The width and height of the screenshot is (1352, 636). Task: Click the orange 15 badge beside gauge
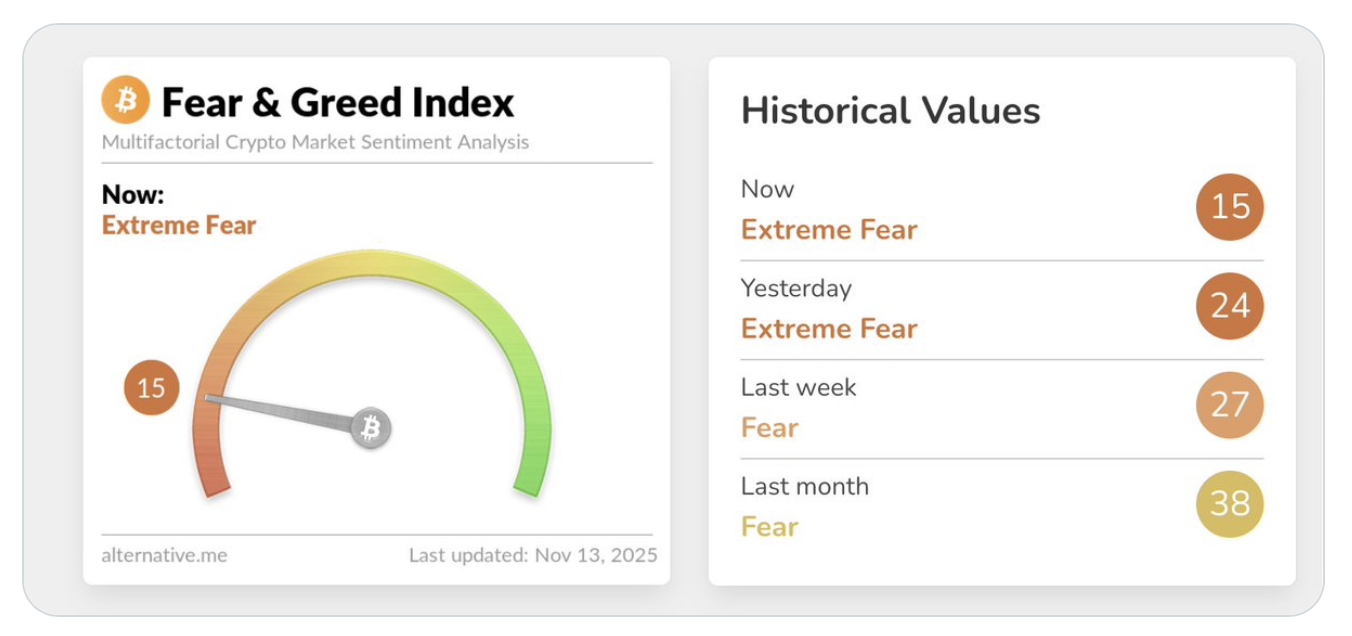pos(151,387)
